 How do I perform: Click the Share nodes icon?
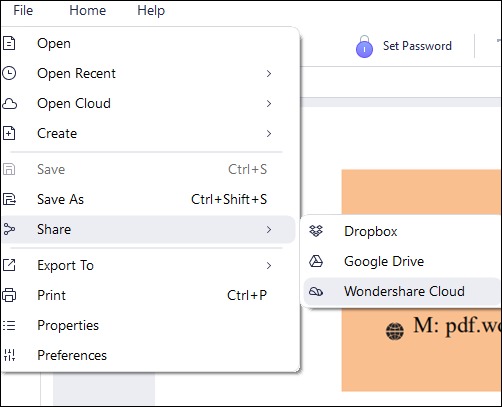tap(9, 229)
